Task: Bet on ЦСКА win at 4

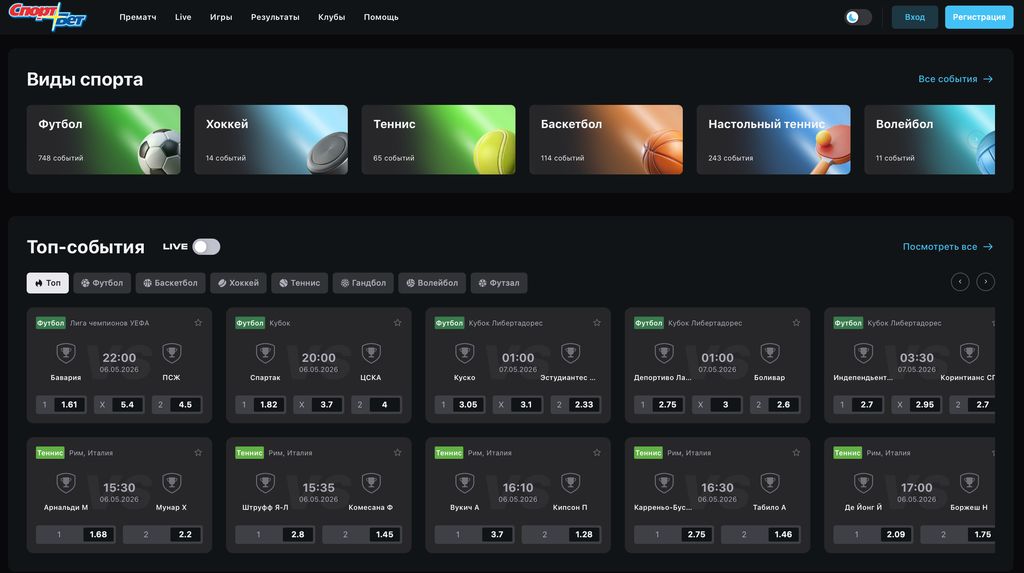Action: pos(376,405)
